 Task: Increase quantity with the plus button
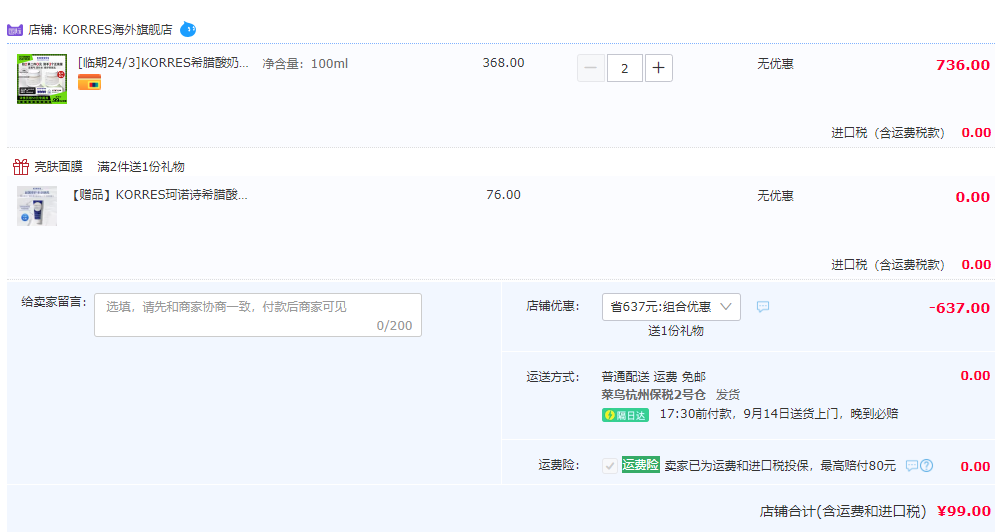pyautogui.click(x=659, y=68)
